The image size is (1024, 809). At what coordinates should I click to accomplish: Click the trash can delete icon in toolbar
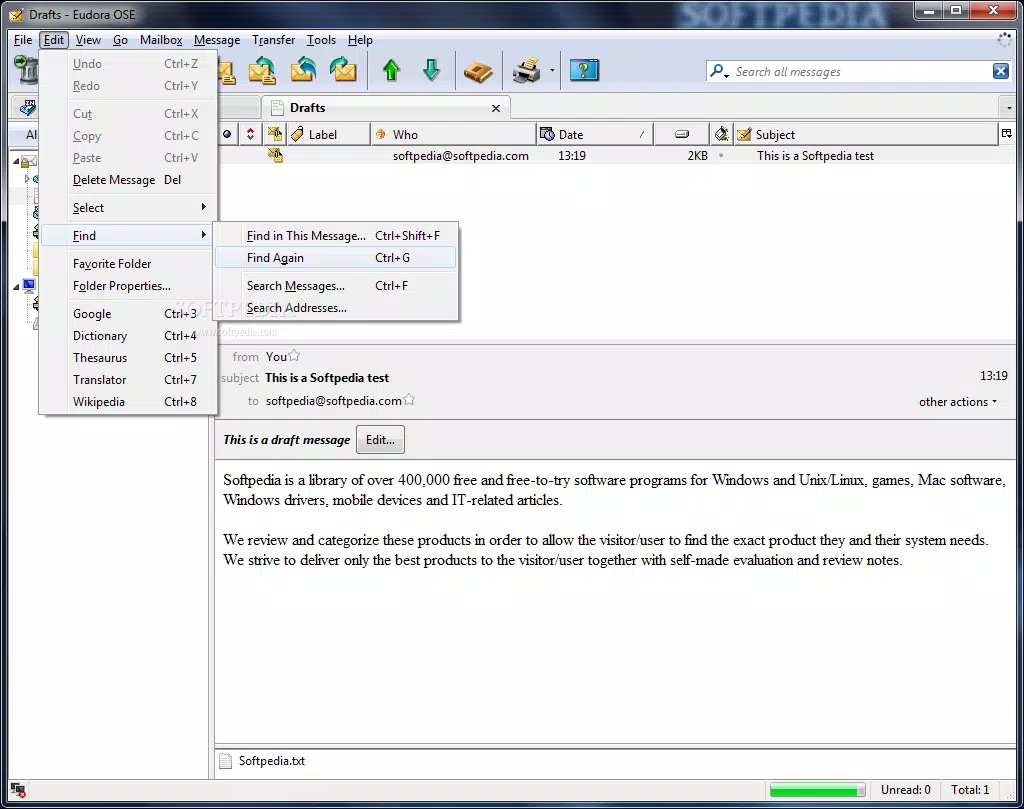click(27, 69)
